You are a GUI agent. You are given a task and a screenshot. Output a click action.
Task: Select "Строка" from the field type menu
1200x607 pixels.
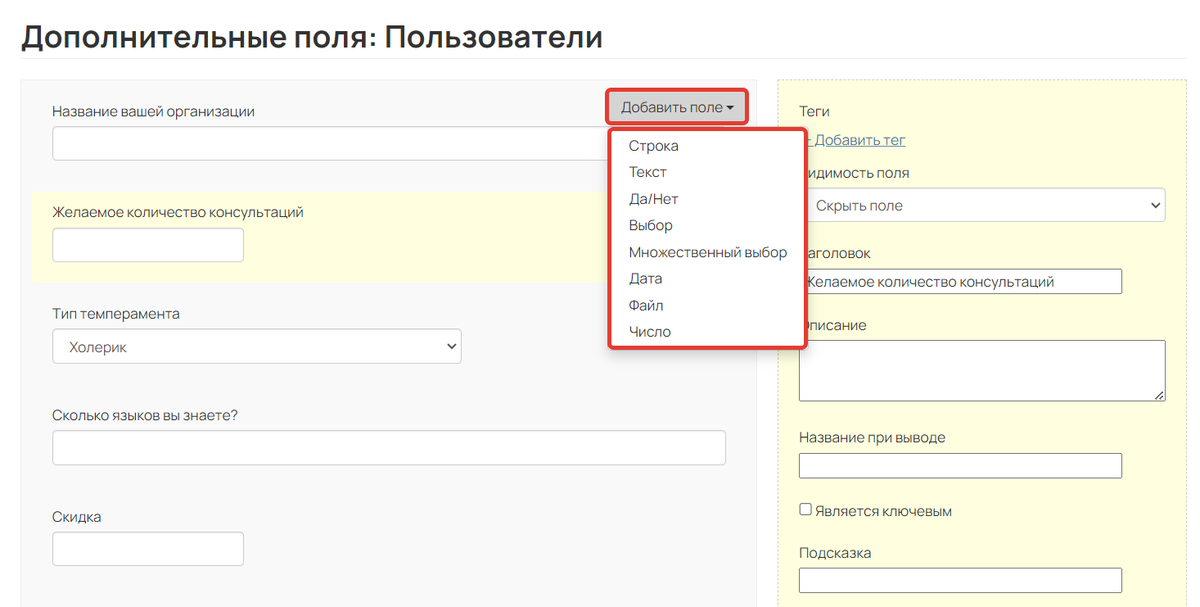[x=653, y=146]
